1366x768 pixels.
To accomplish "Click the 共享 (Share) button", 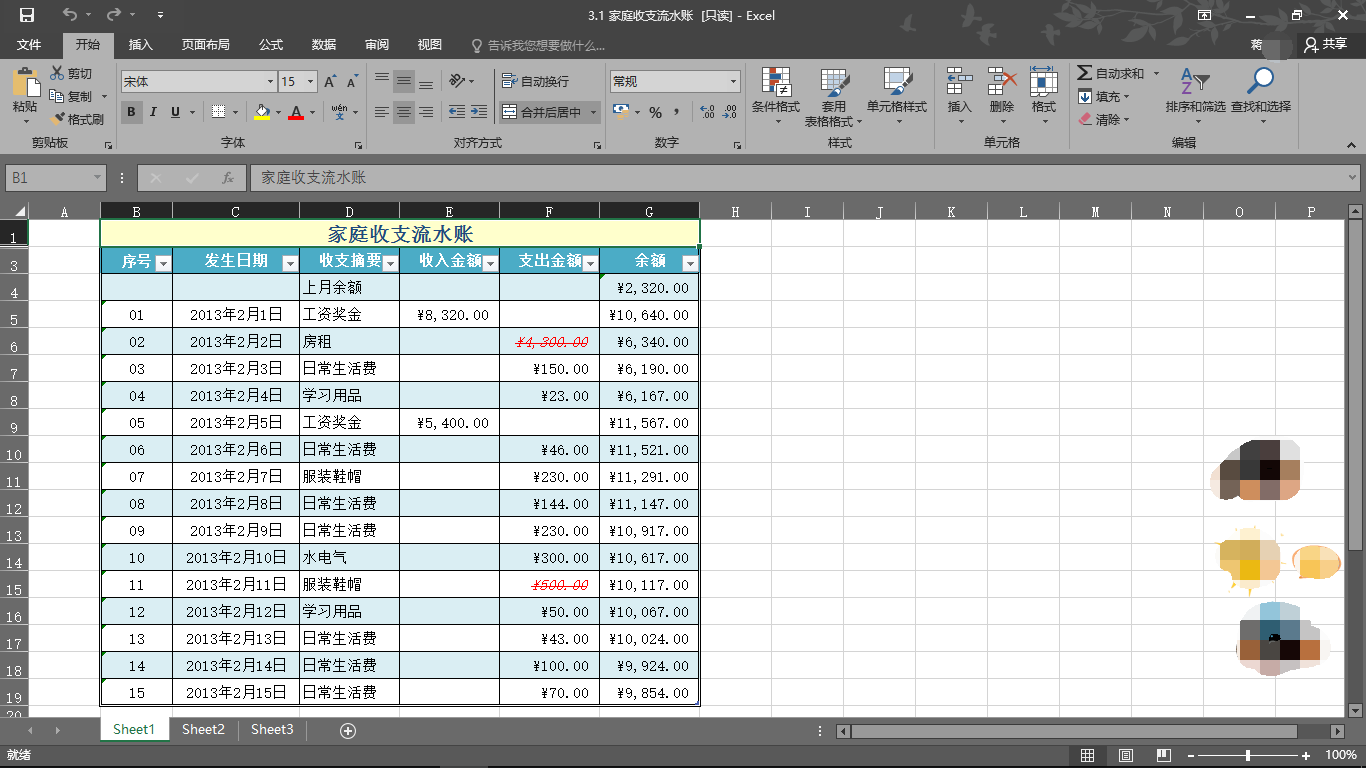I will (x=1326, y=45).
